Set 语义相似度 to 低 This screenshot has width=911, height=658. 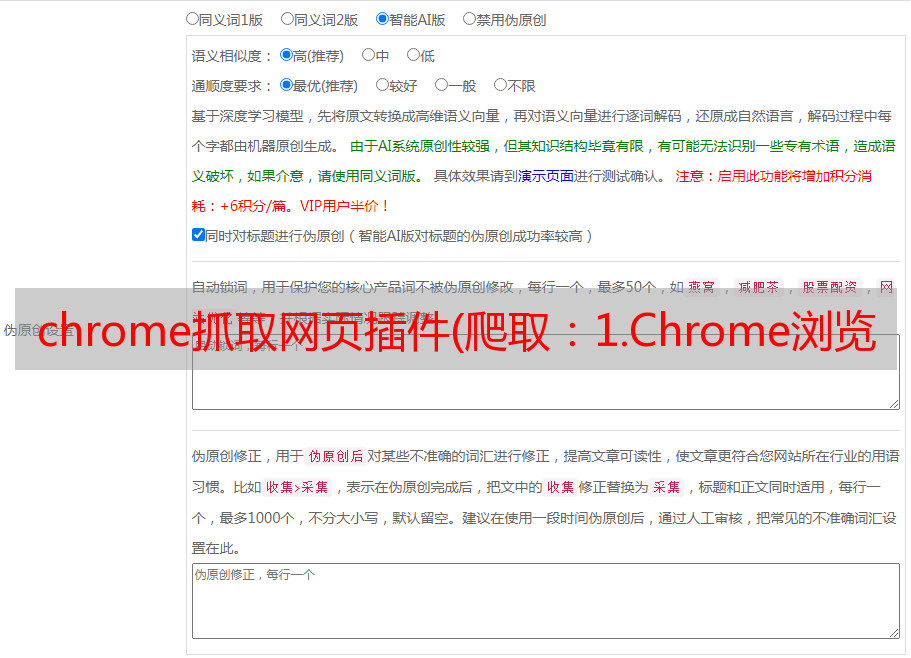pos(413,55)
